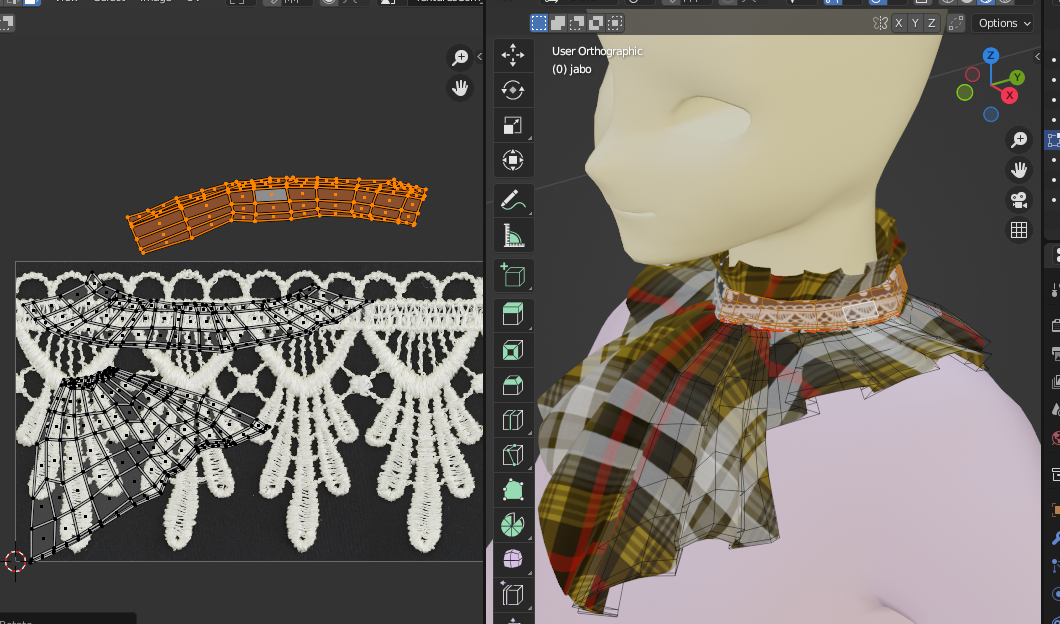Select the Loop Cut tool

pyautogui.click(x=513, y=421)
